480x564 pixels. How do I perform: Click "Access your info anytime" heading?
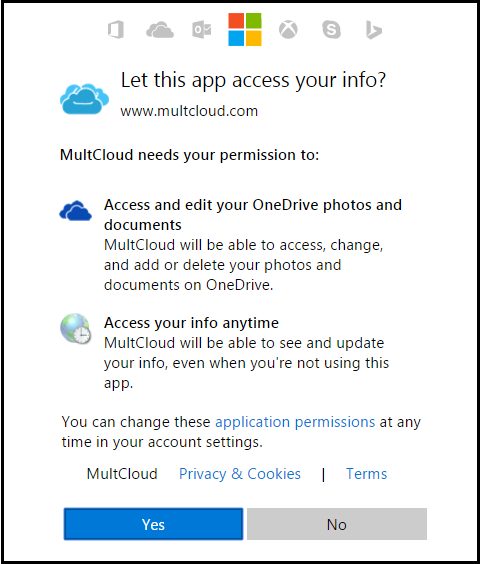point(191,323)
